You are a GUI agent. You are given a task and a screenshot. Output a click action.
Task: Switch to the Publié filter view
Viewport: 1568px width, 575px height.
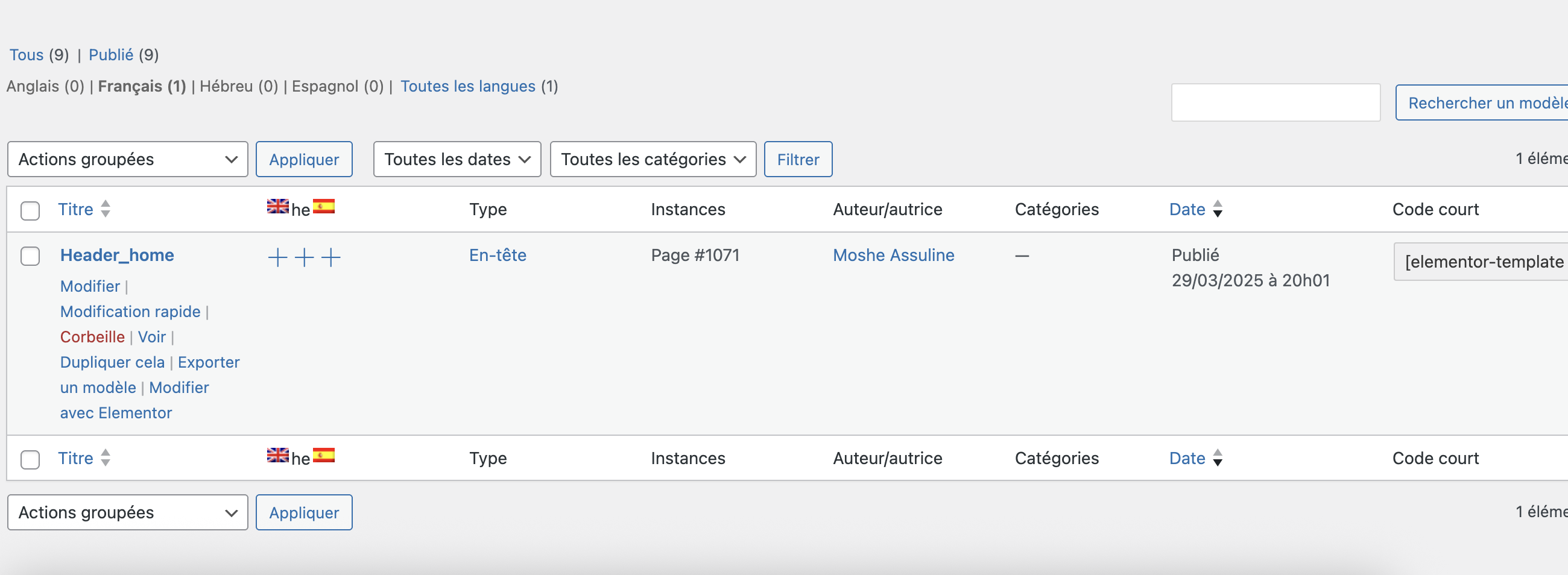tap(111, 55)
